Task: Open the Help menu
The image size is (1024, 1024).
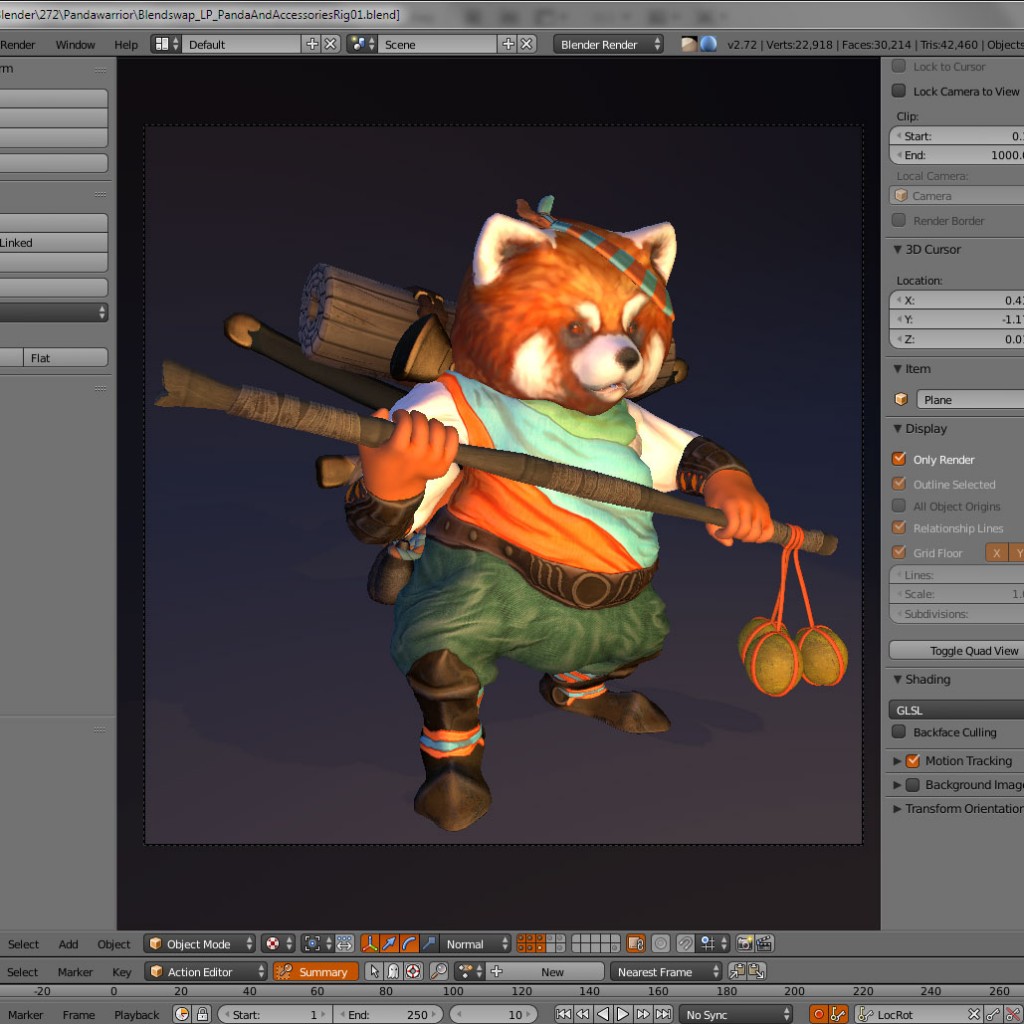Action: tap(125, 44)
